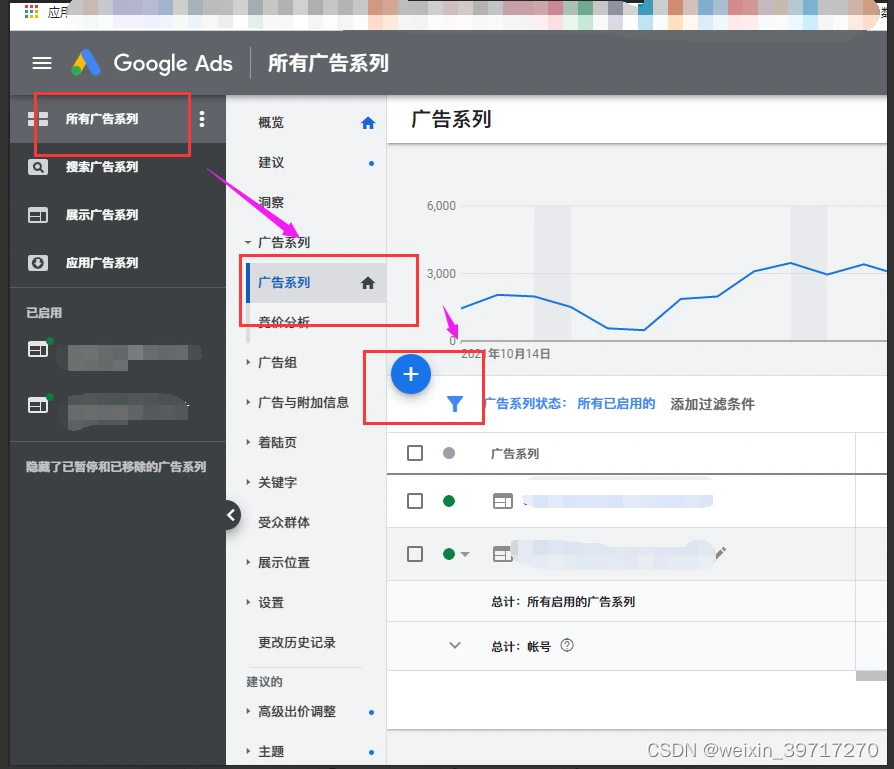The height and width of the screenshot is (769, 894).
Task: Open the 概览 page
Action: point(271,123)
